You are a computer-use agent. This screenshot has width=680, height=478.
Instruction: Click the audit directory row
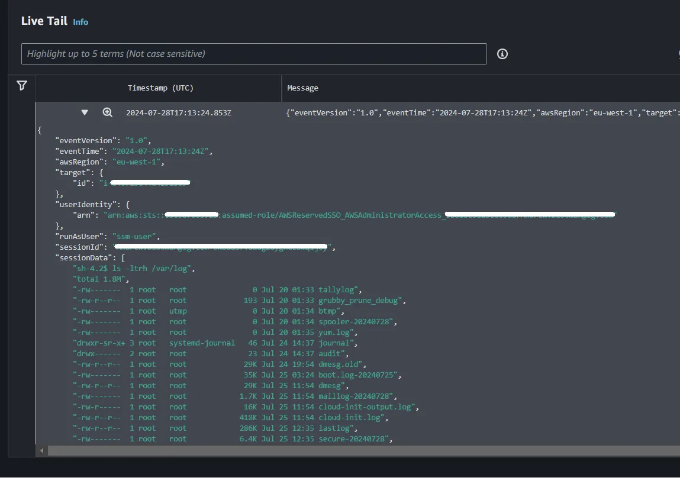click(211, 354)
